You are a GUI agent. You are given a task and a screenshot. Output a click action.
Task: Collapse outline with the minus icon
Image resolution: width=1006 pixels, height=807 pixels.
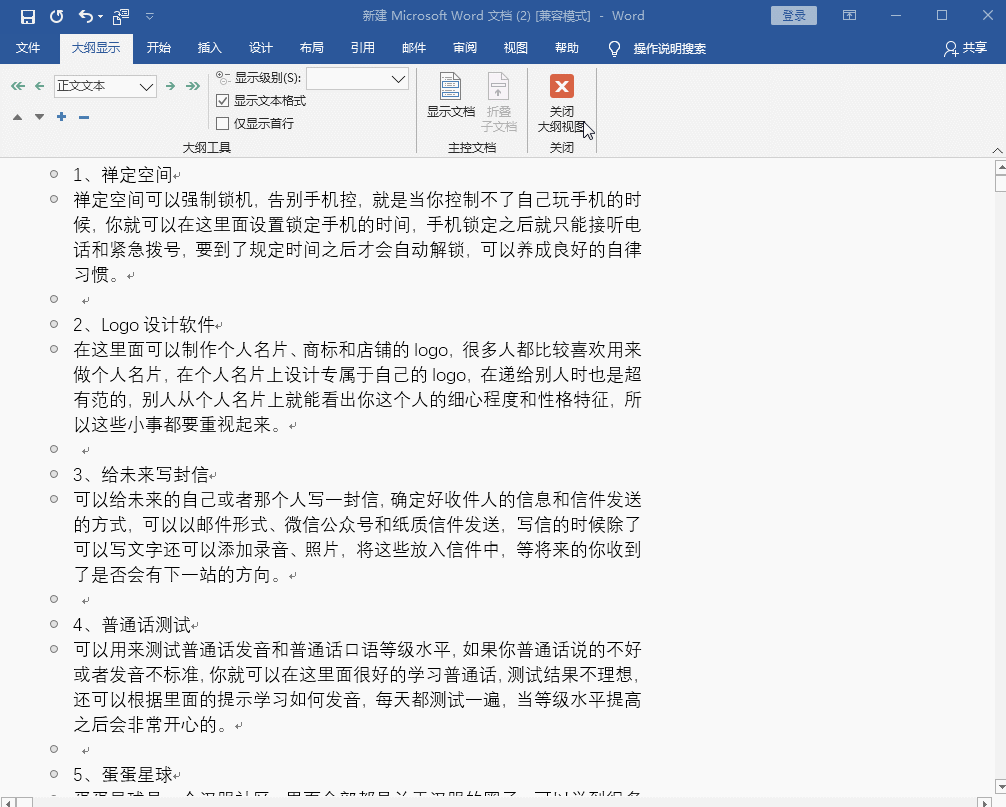[82, 117]
